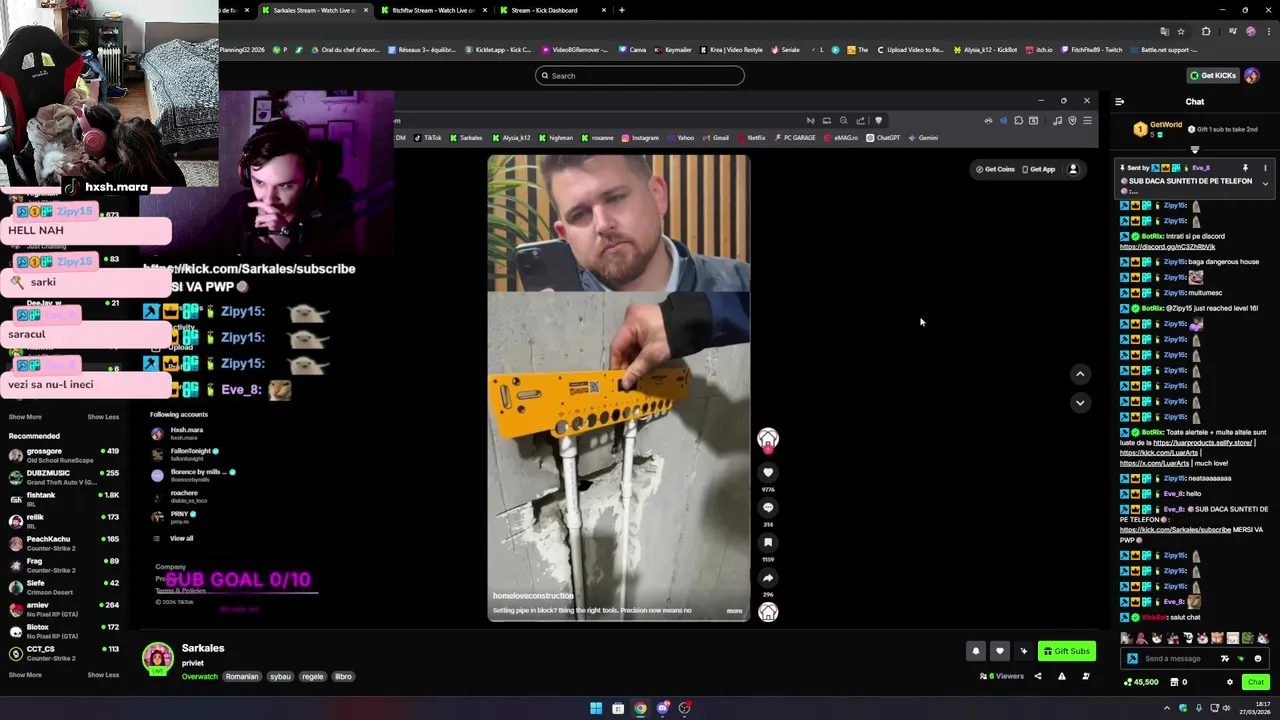1280x720 pixels.
Task: Open Windows Start button
Action: pos(596,708)
